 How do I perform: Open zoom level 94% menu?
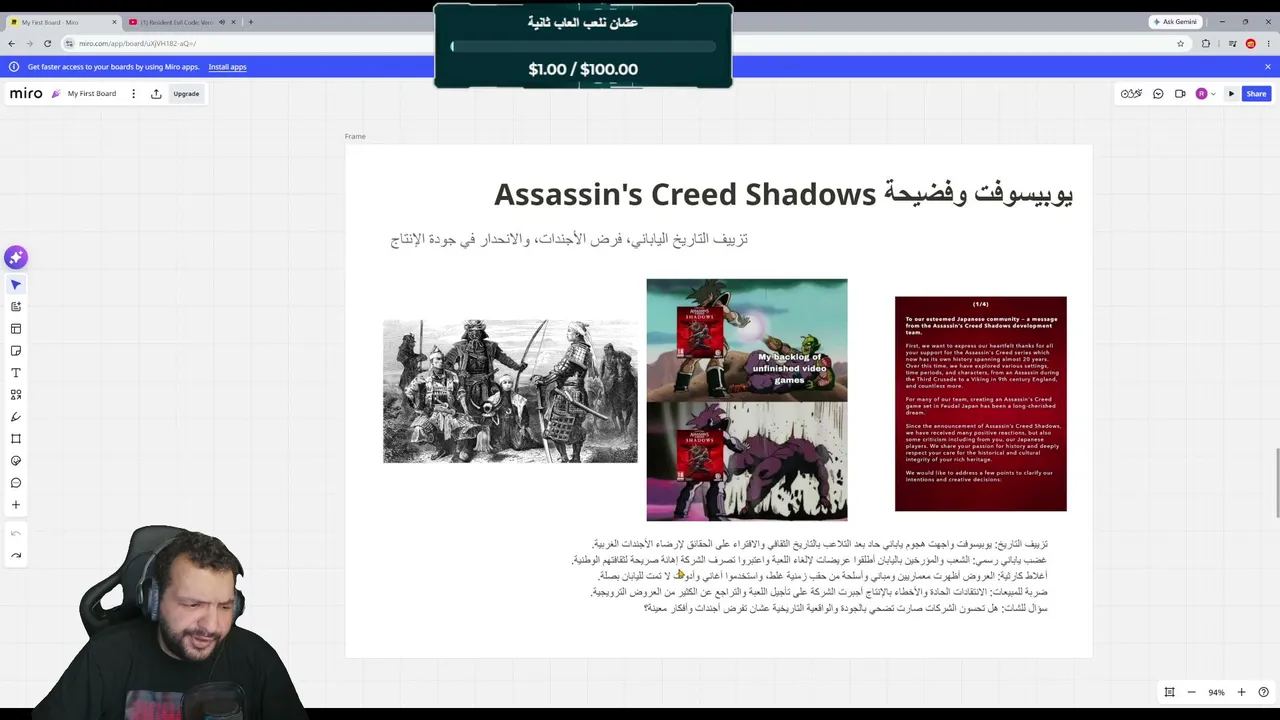pyautogui.click(x=1216, y=692)
